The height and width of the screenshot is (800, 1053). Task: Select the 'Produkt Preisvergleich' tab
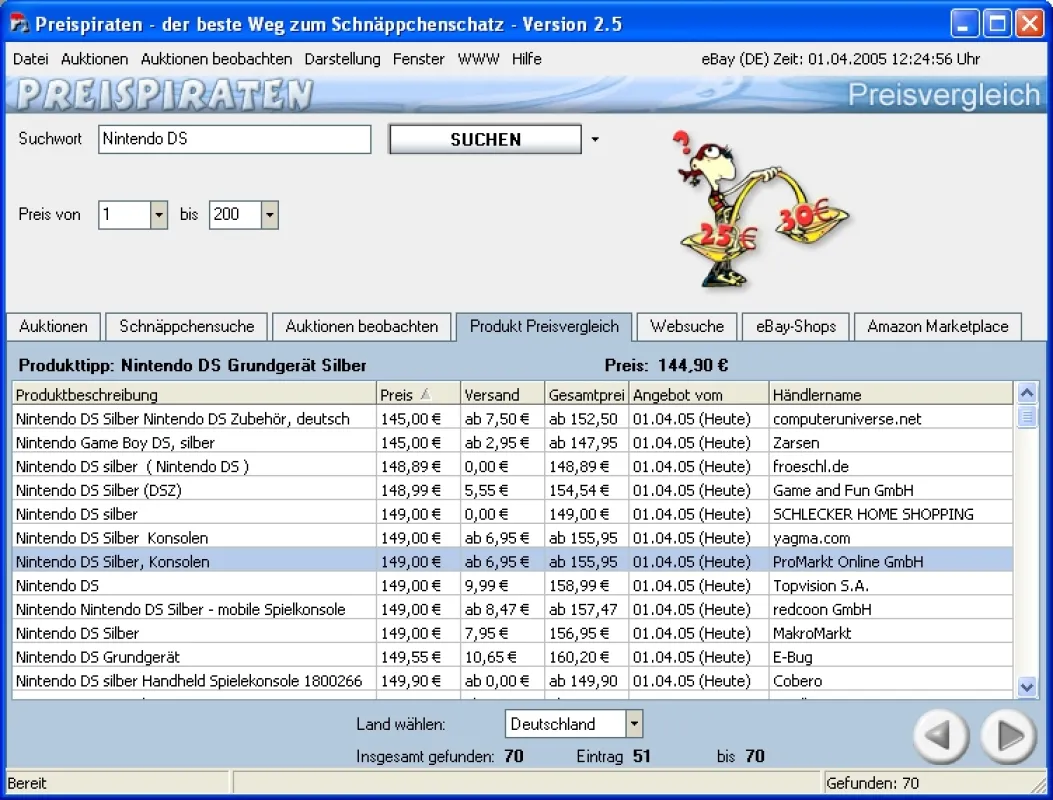pyautogui.click(x=544, y=326)
